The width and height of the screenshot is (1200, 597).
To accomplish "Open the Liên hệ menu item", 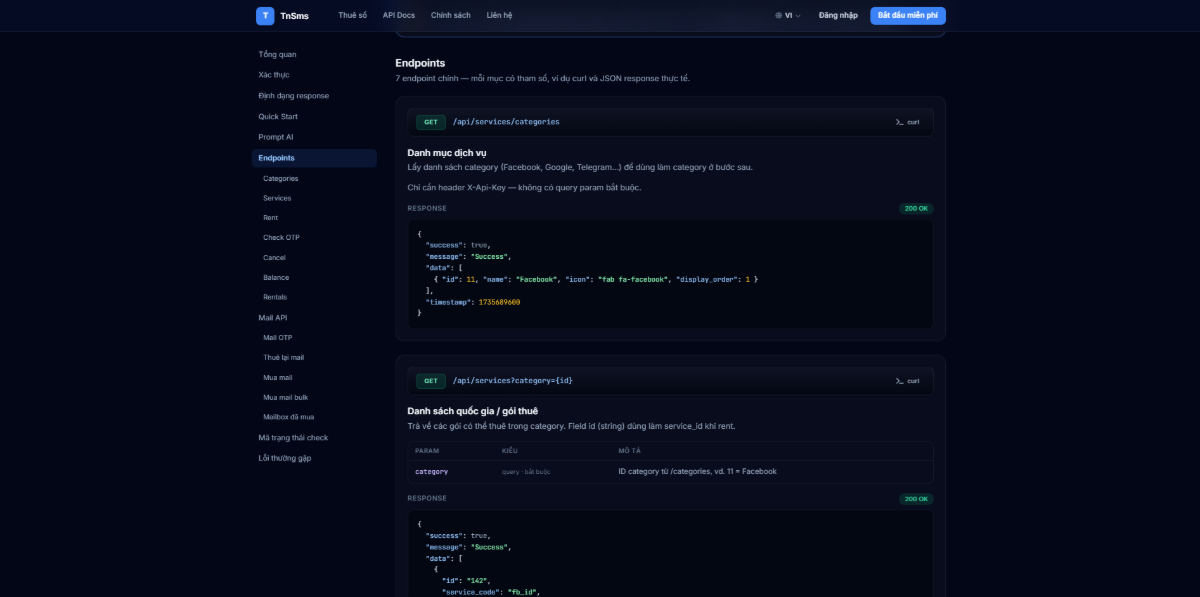I will (499, 15).
